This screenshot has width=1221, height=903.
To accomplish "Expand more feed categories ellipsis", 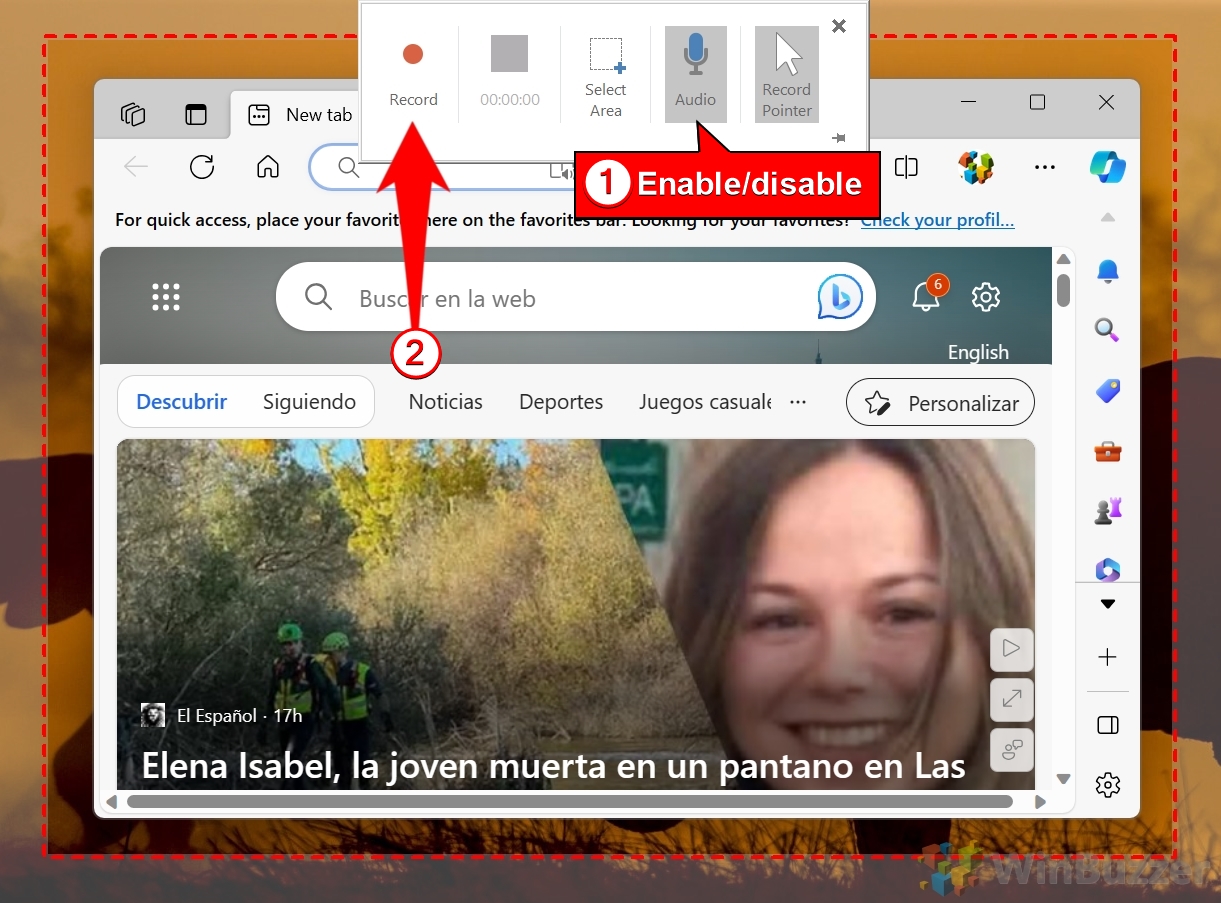I will coord(798,402).
